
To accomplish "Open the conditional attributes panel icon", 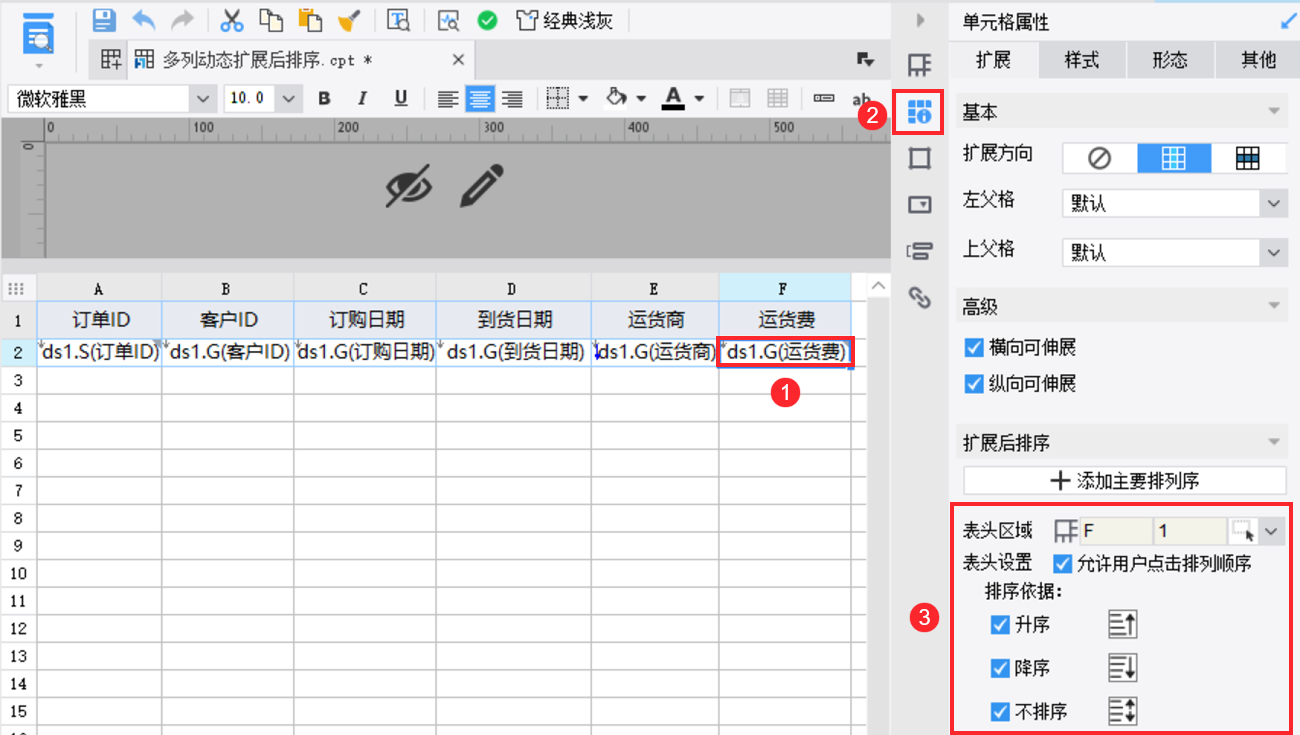I will point(919,250).
